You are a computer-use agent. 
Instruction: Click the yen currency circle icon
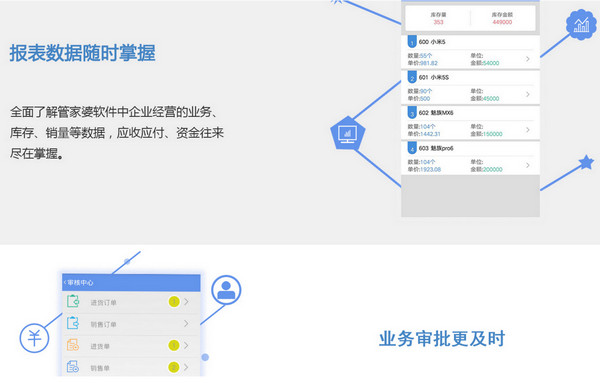(34, 338)
